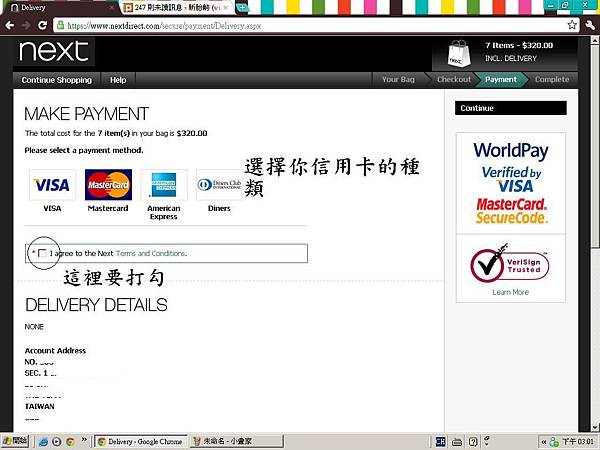Image resolution: width=600 pixels, height=450 pixels.
Task: Switch to the 247 browser tab
Action: tap(174, 8)
